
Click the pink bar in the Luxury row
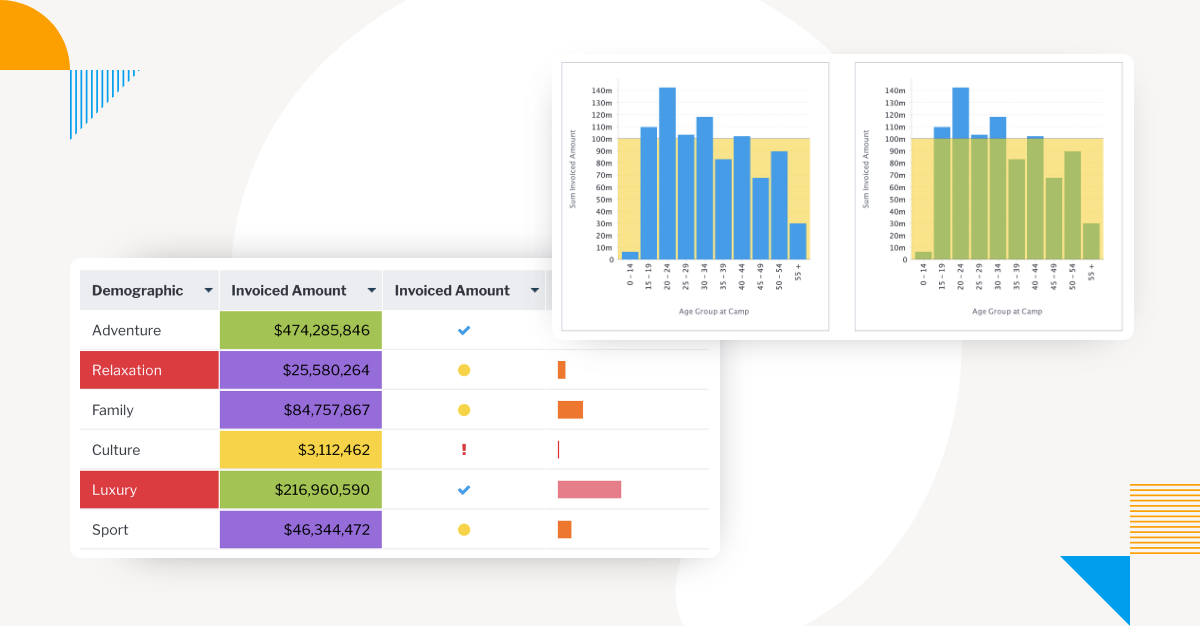point(589,490)
